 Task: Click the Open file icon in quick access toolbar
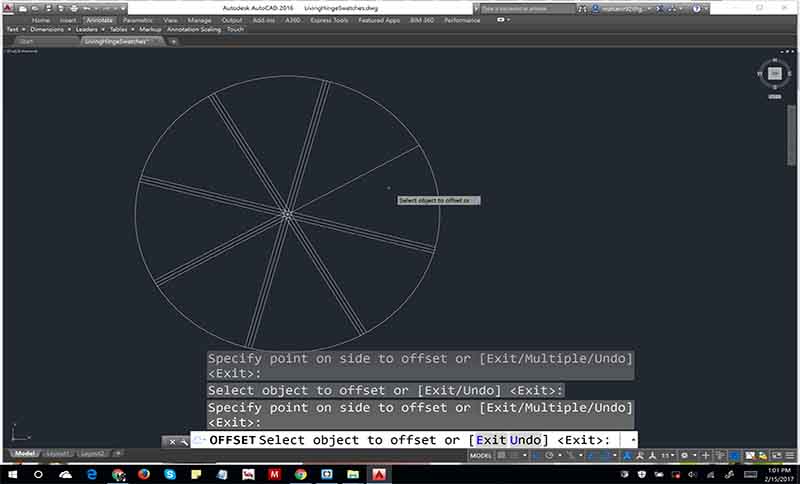[x=35, y=9]
